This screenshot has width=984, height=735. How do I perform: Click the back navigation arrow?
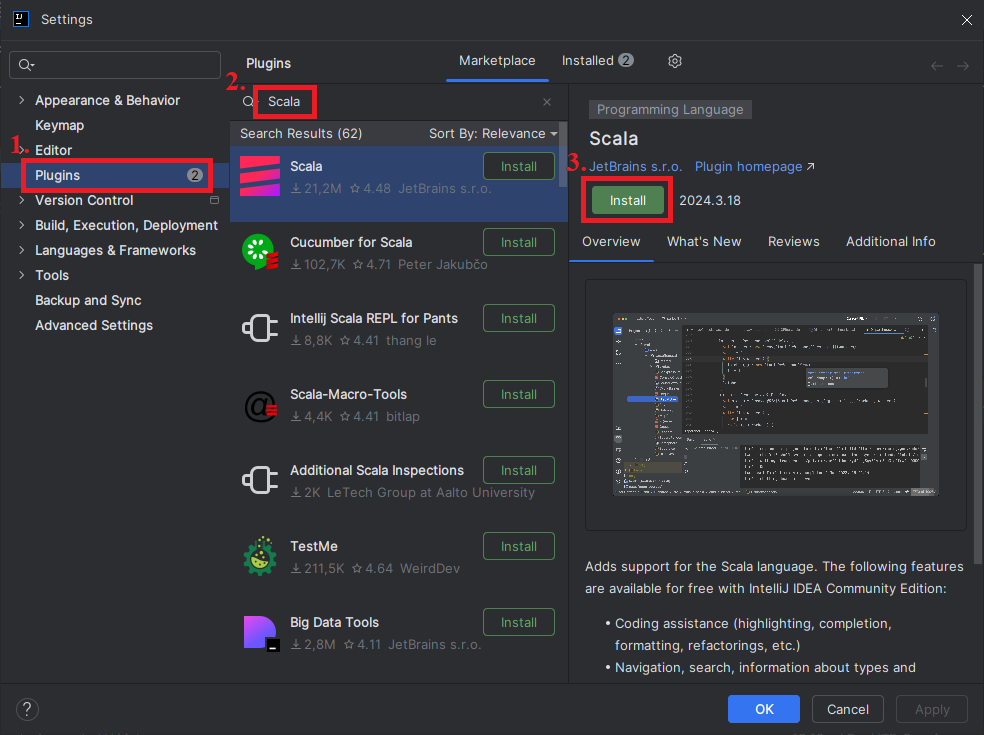pos(937,66)
